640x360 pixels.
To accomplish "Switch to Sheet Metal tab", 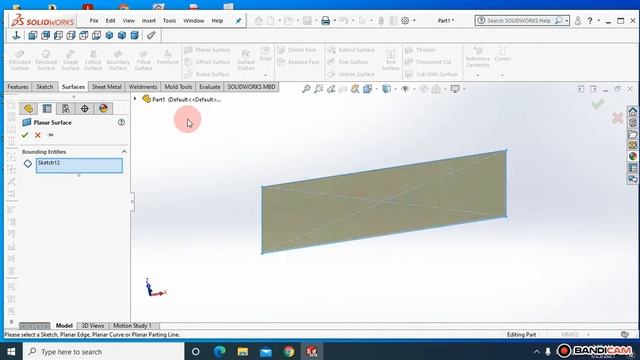I will [107, 87].
